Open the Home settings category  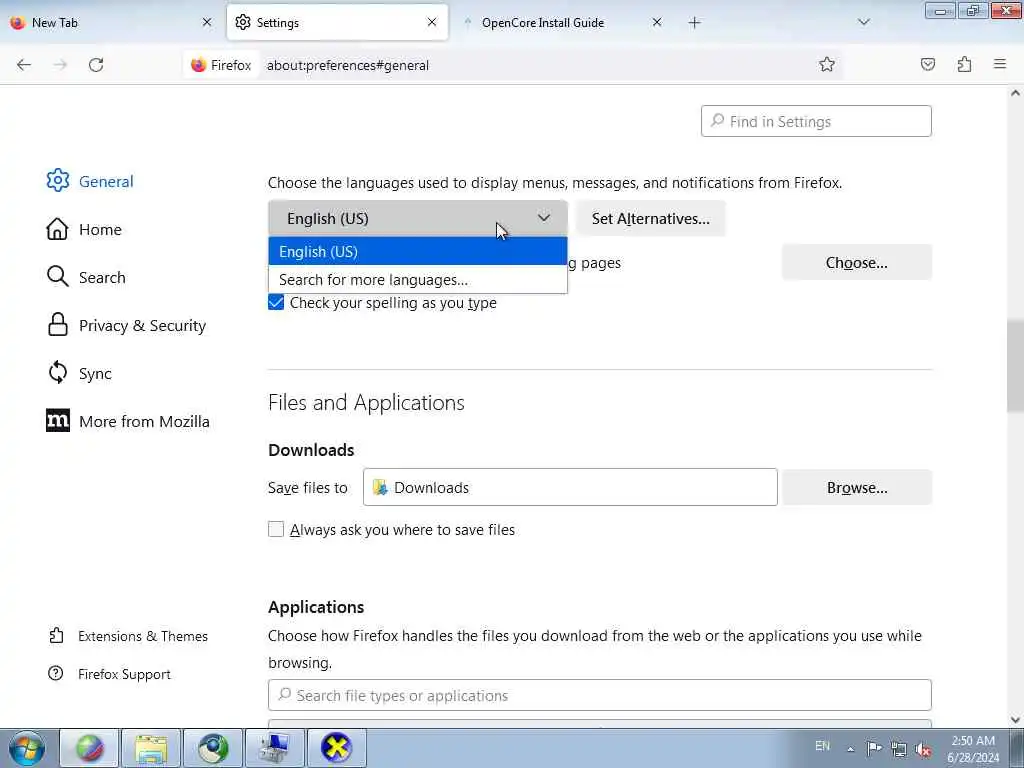tap(84, 229)
